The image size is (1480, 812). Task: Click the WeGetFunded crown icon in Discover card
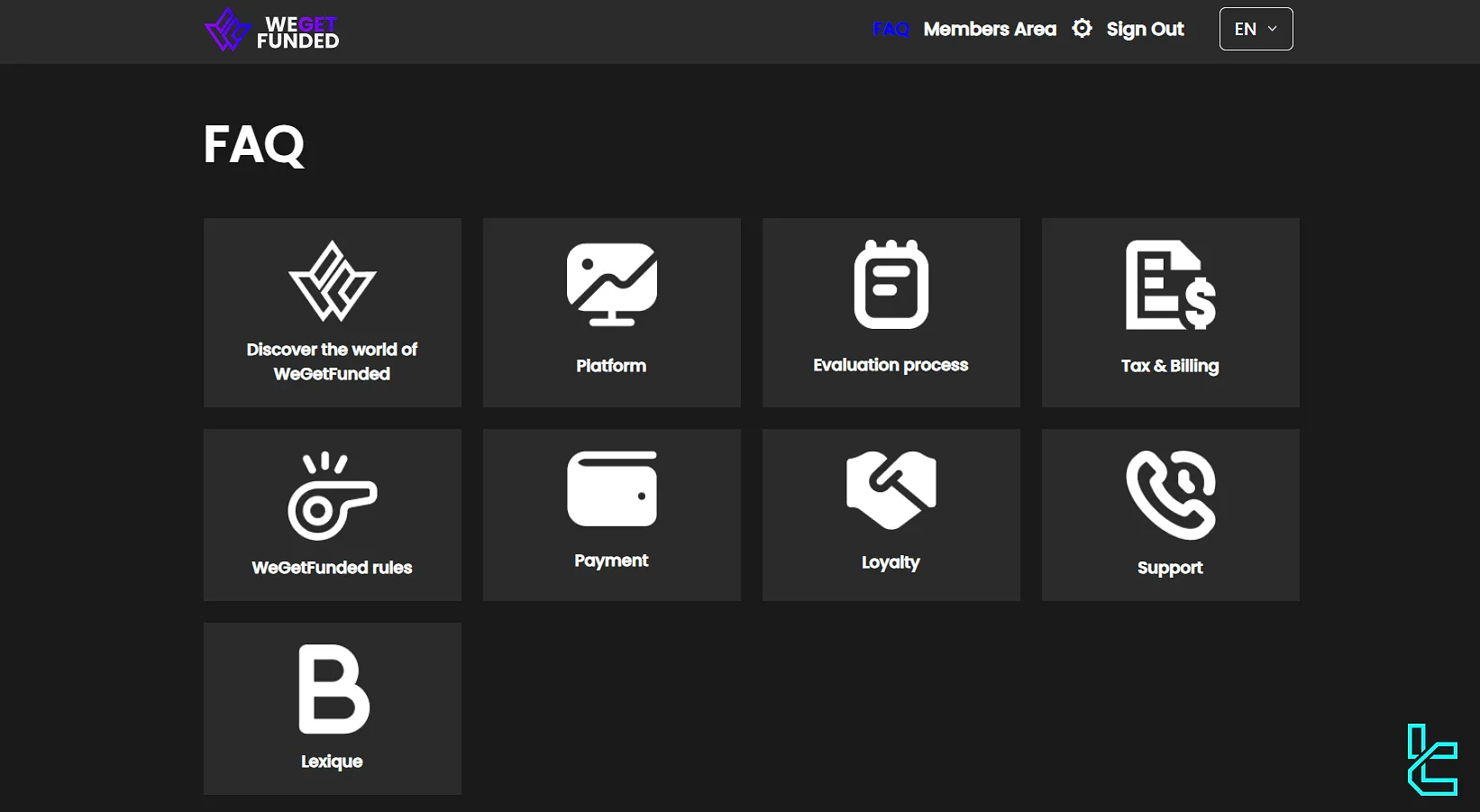333,281
